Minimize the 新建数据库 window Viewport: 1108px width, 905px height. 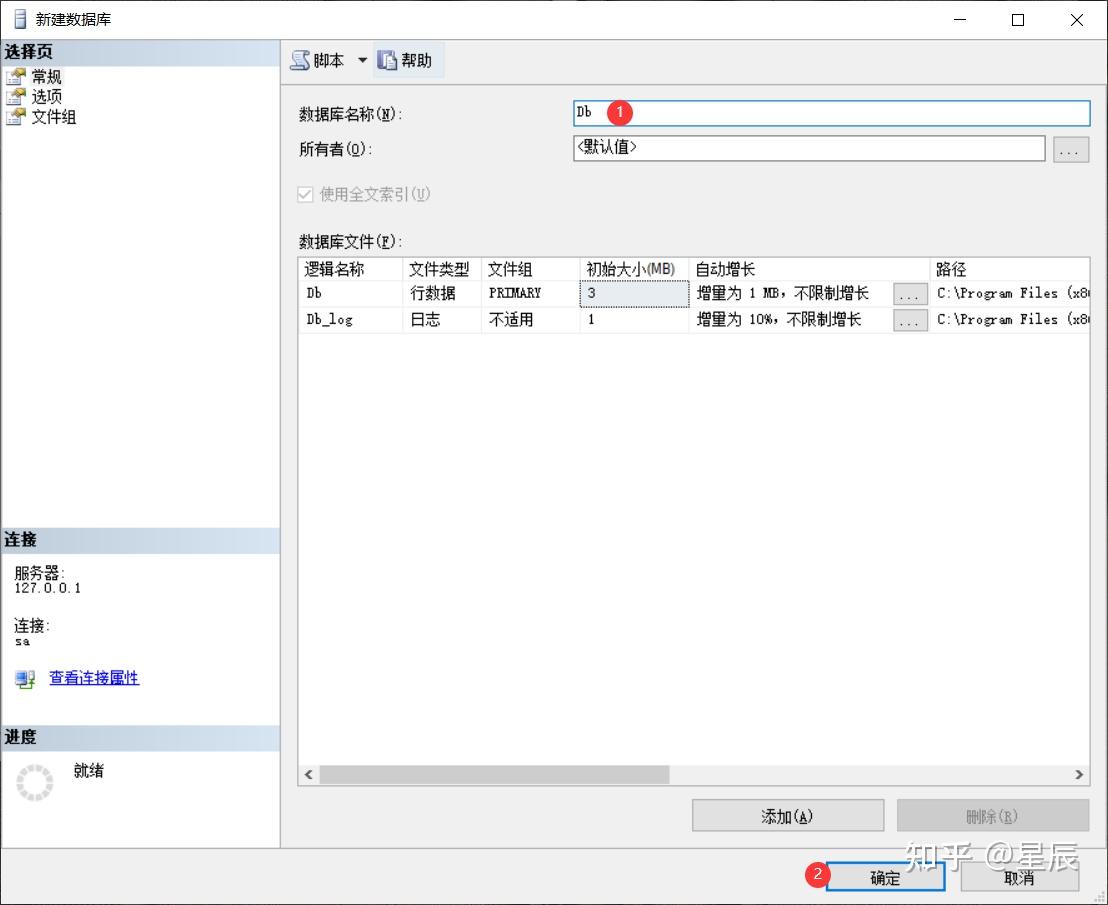[x=960, y=20]
